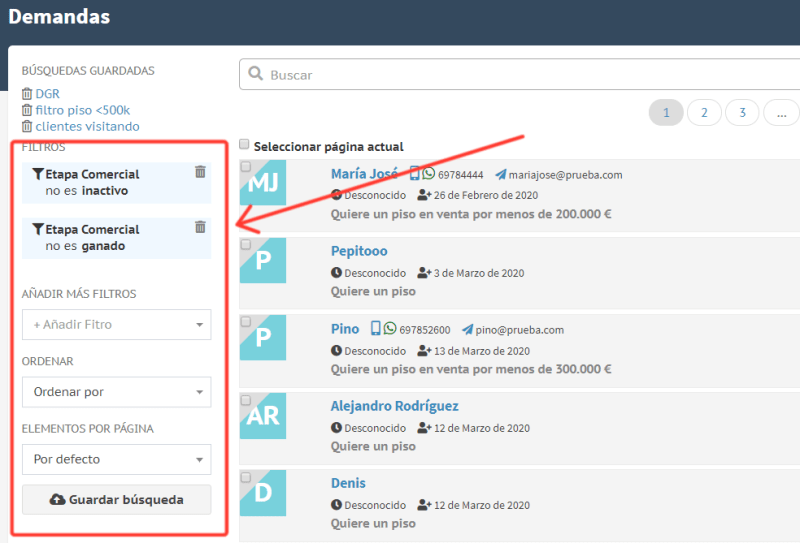Open the Por defecto elements-per-page dropdown
800x543 pixels.
click(116, 459)
